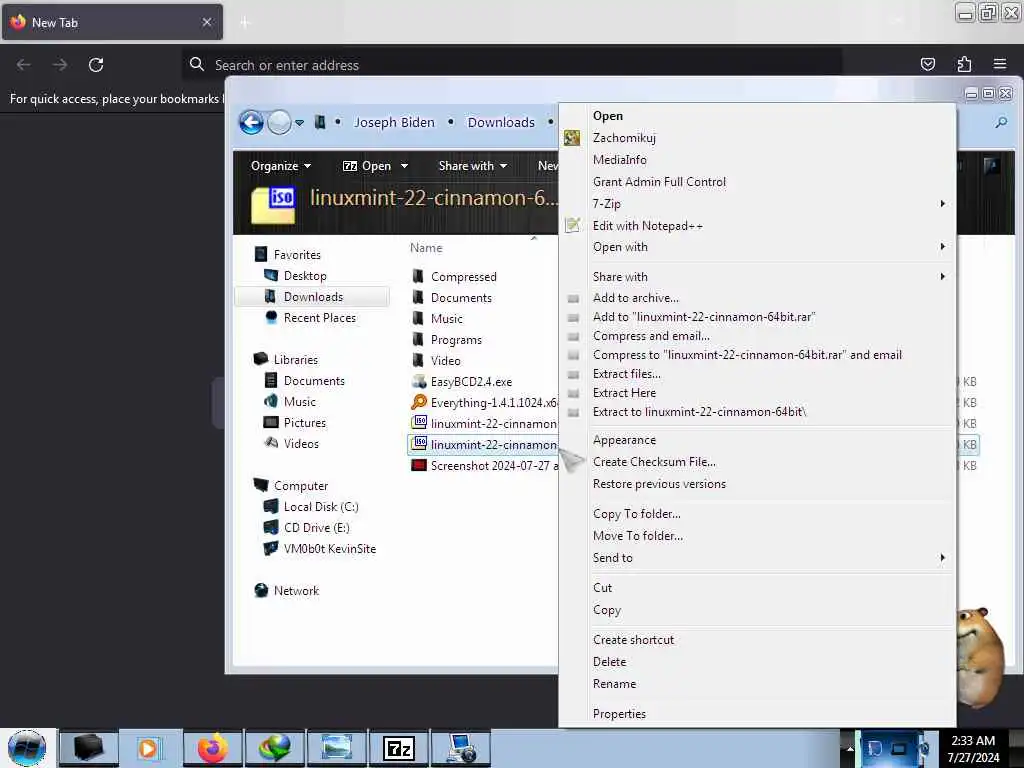1024x768 pixels.
Task: Reload page with Firefox refresh icon
Action: (x=96, y=65)
